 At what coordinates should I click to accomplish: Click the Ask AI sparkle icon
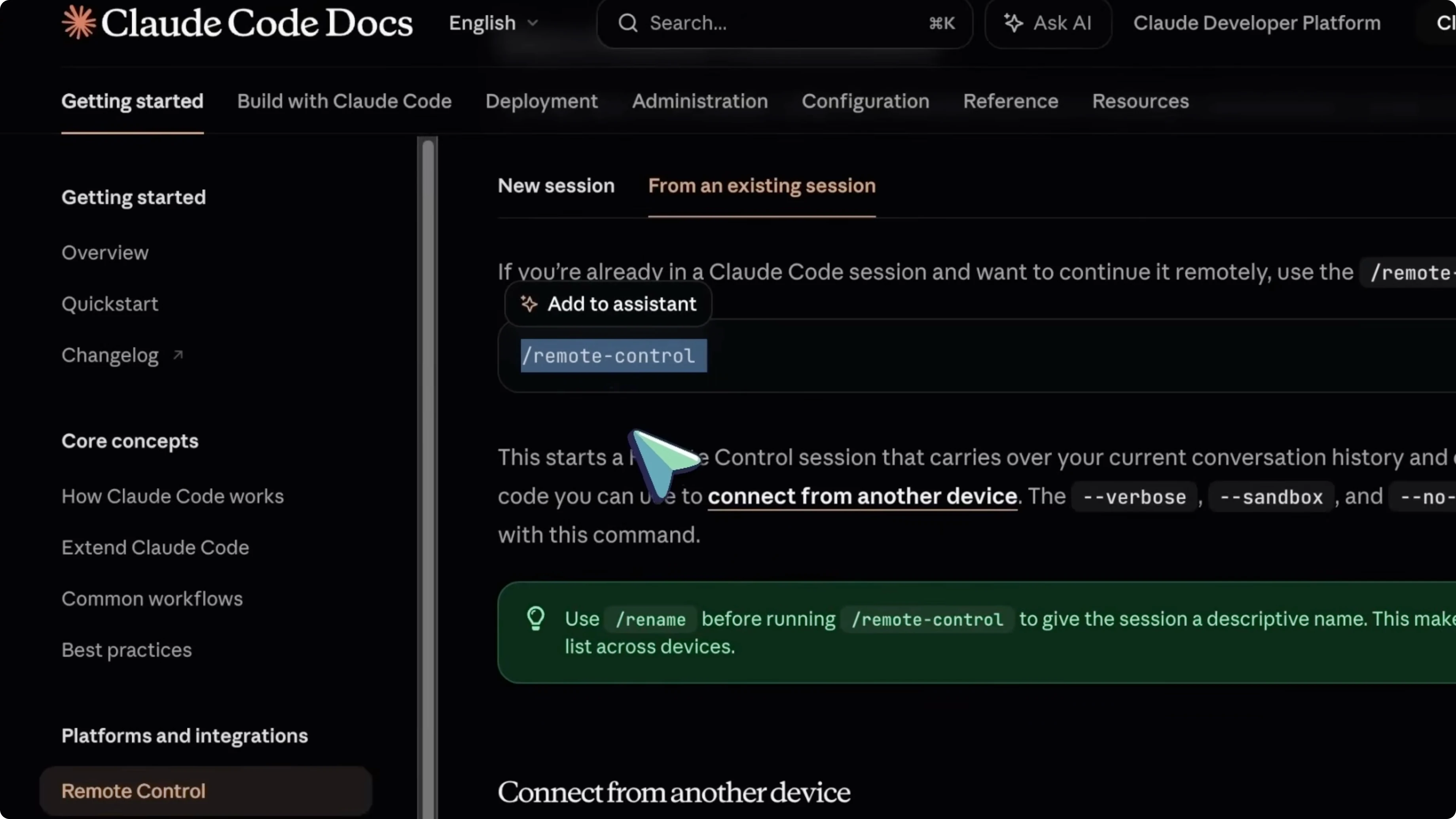(1014, 23)
